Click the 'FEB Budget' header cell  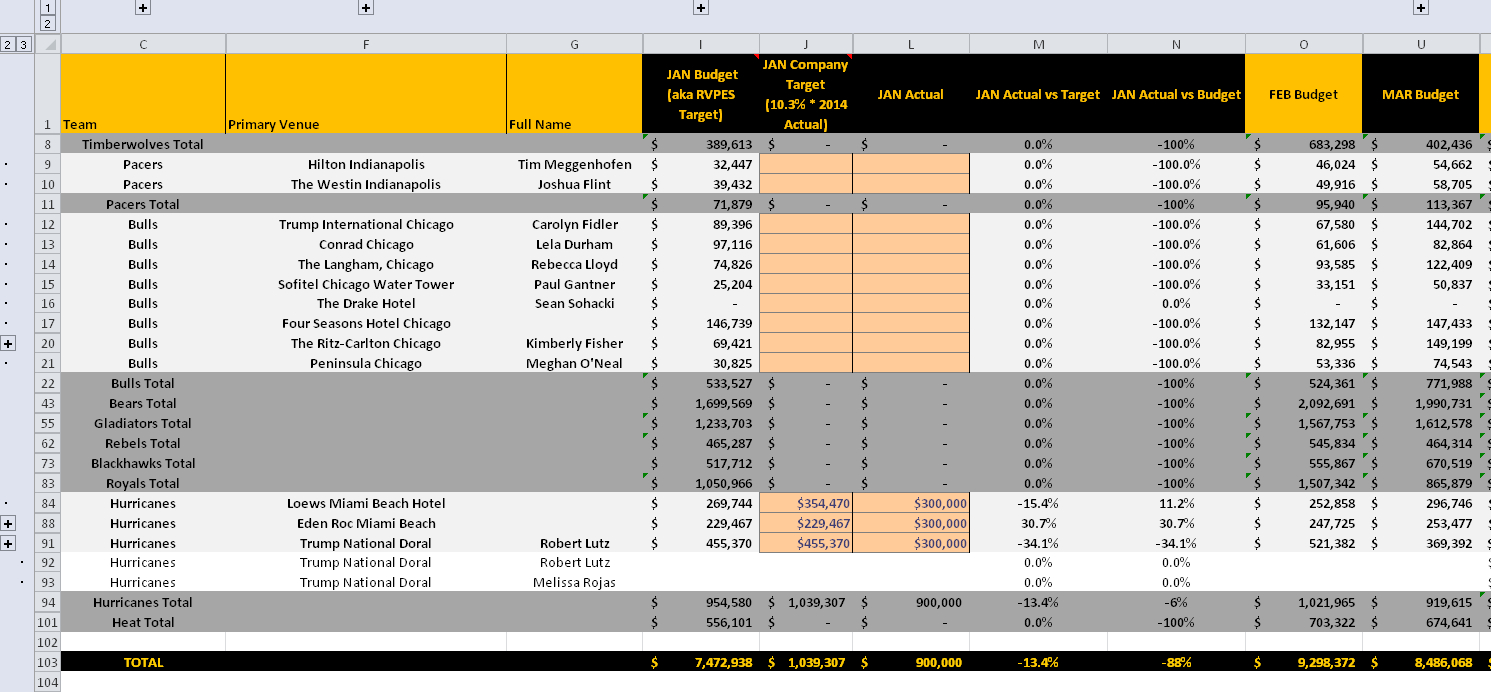click(x=1304, y=94)
